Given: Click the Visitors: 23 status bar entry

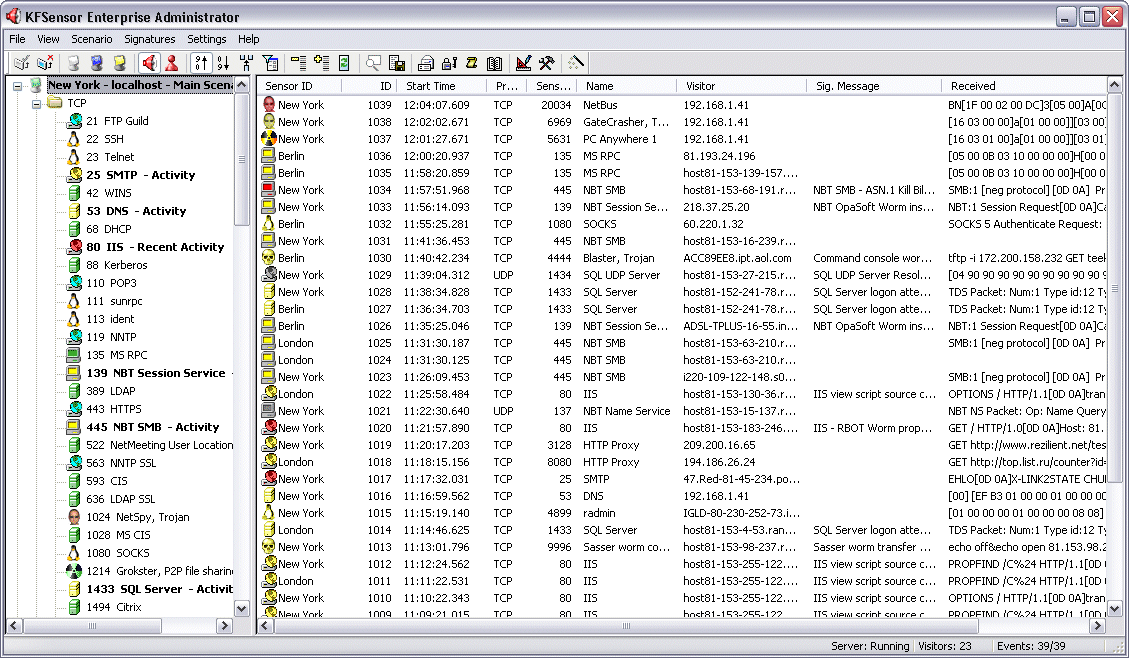Looking at the screenshot, I should coord(945,646).
